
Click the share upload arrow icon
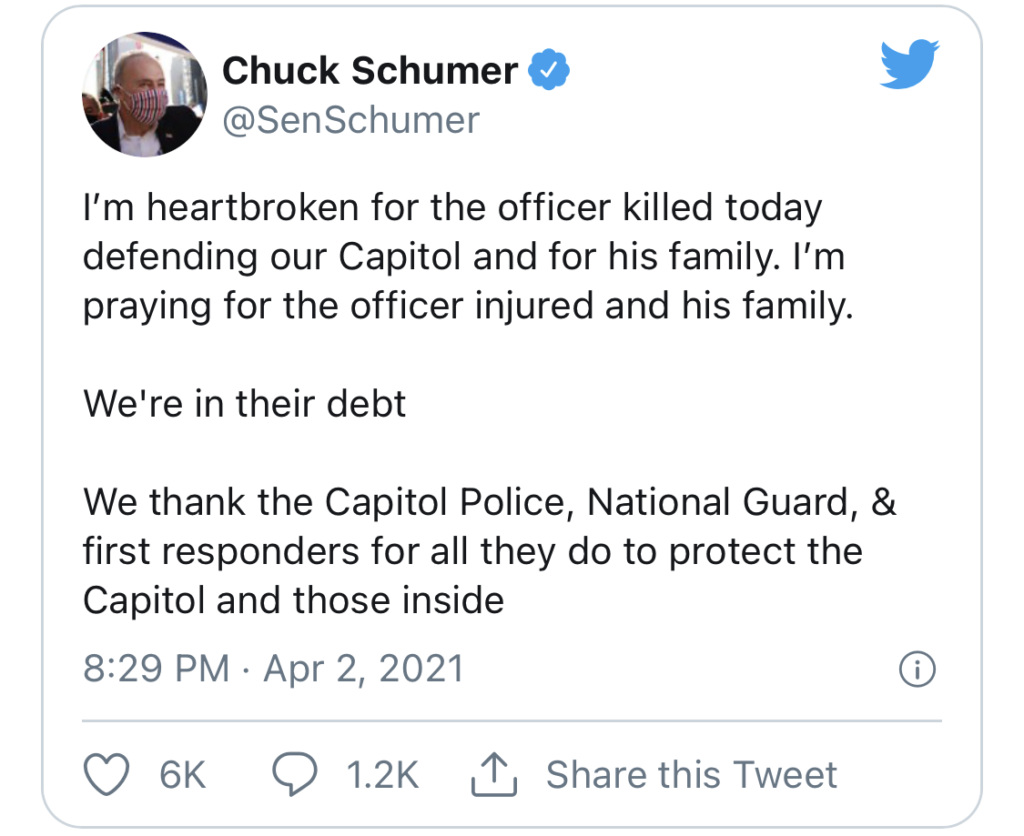[494, 774]
